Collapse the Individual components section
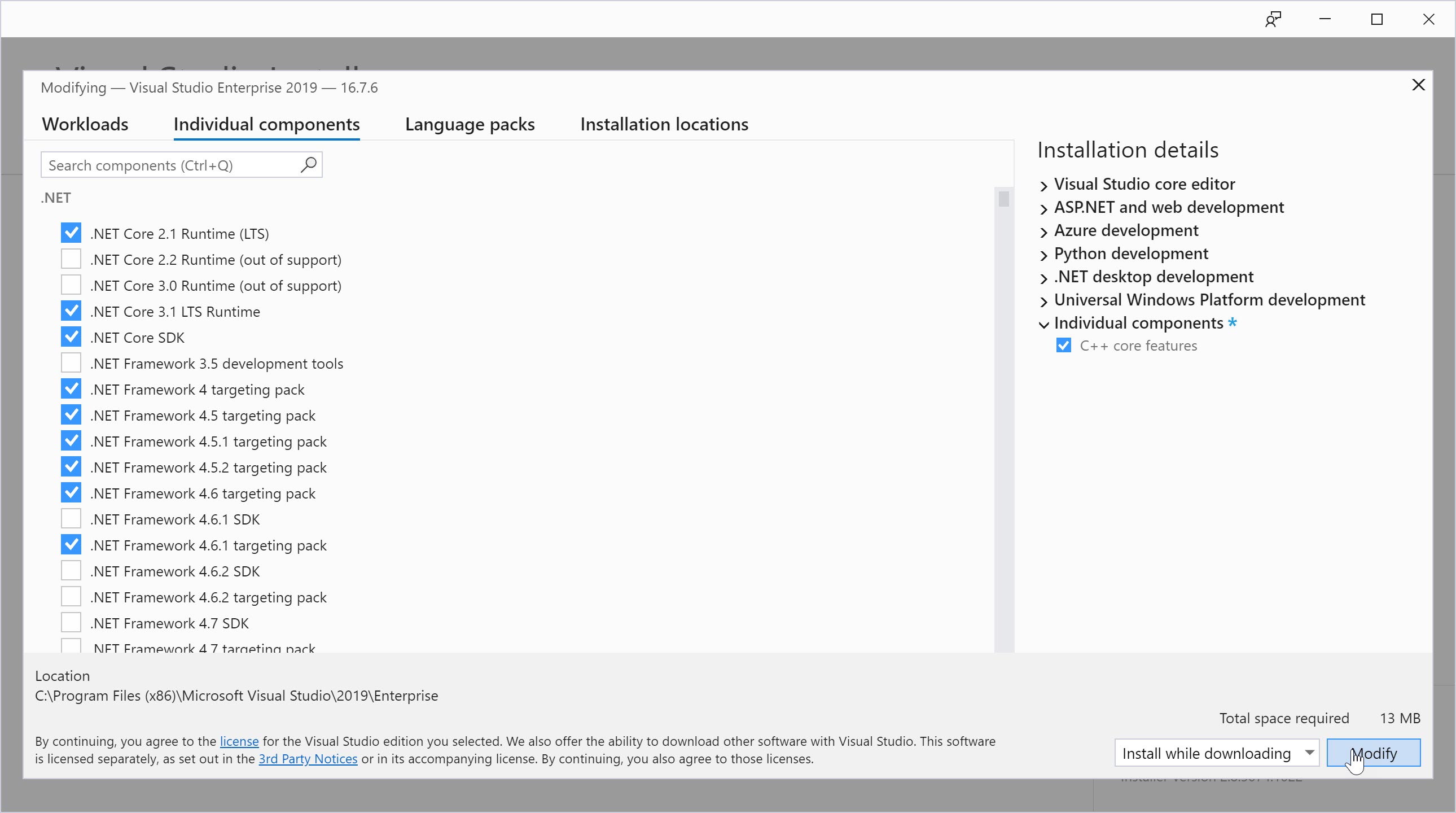 click(1043, 322)
